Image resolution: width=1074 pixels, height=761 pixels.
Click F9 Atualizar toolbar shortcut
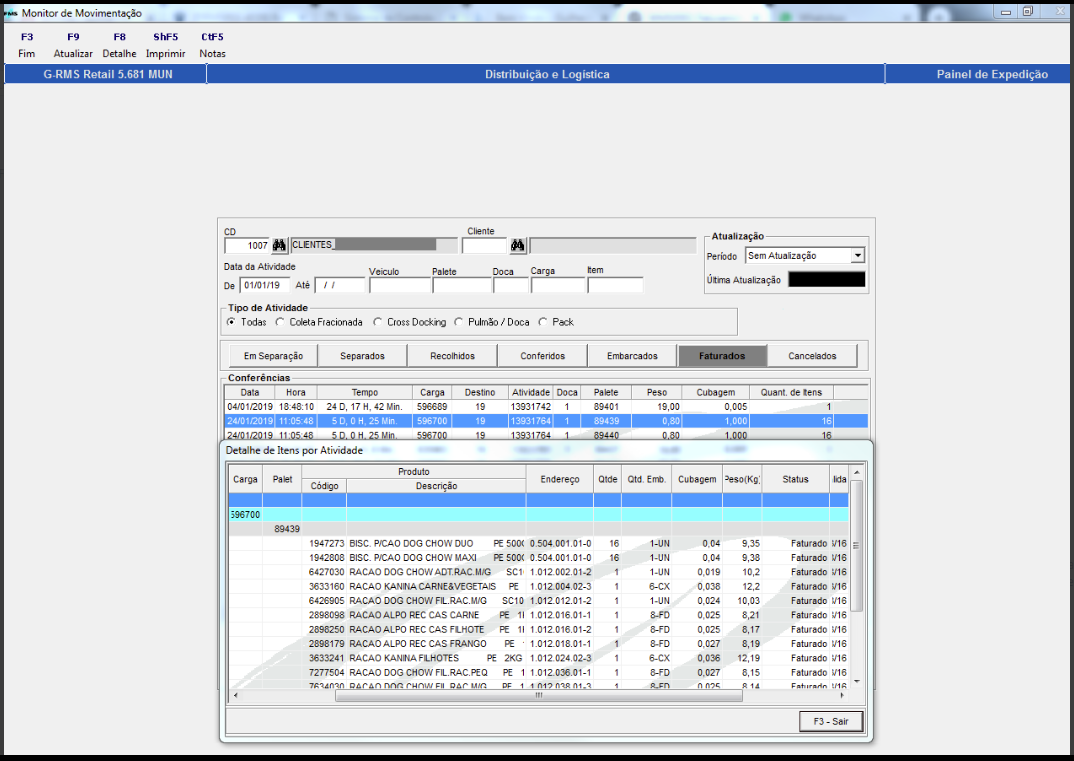pos(73,45)
